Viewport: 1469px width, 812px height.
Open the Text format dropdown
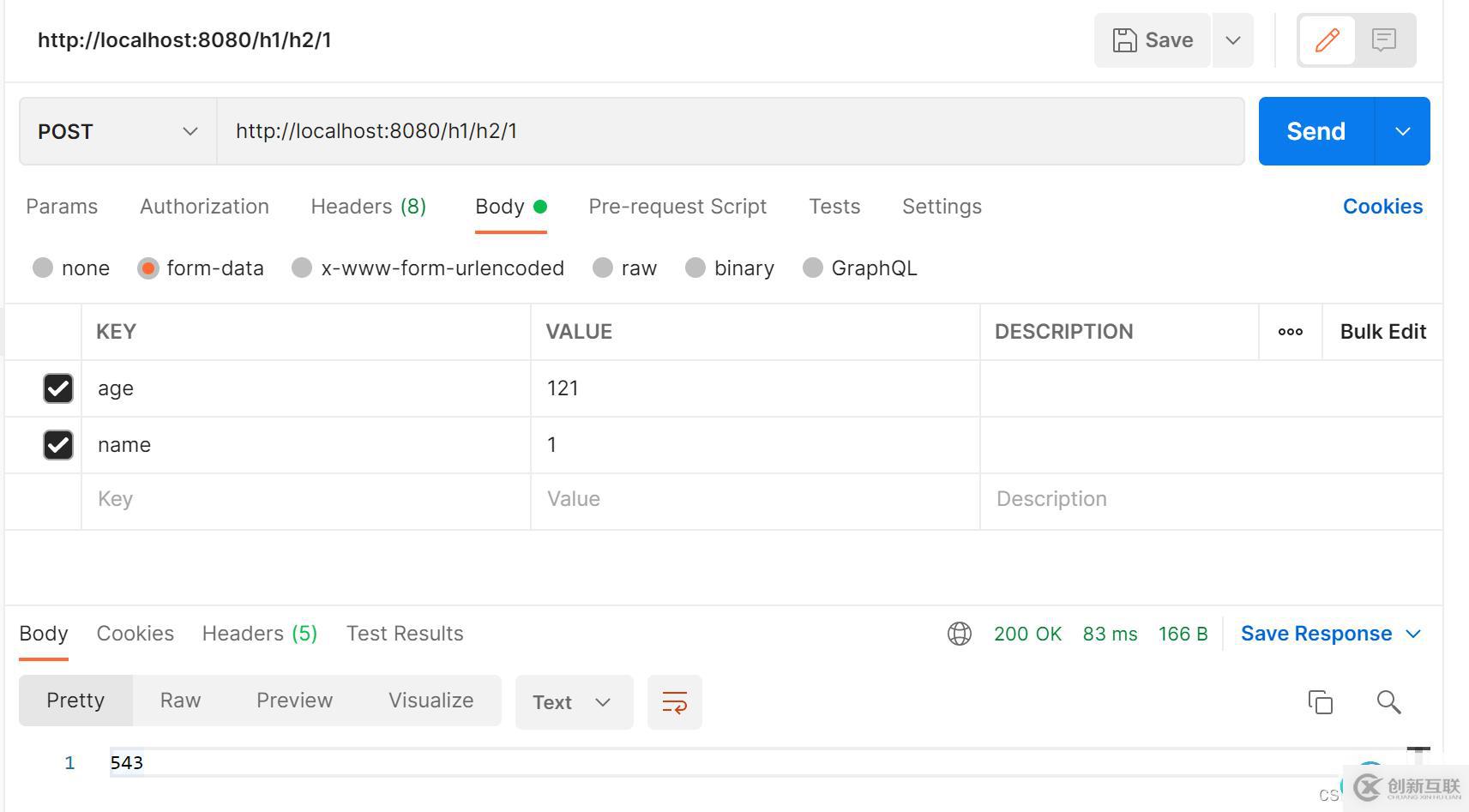(574, 702)
